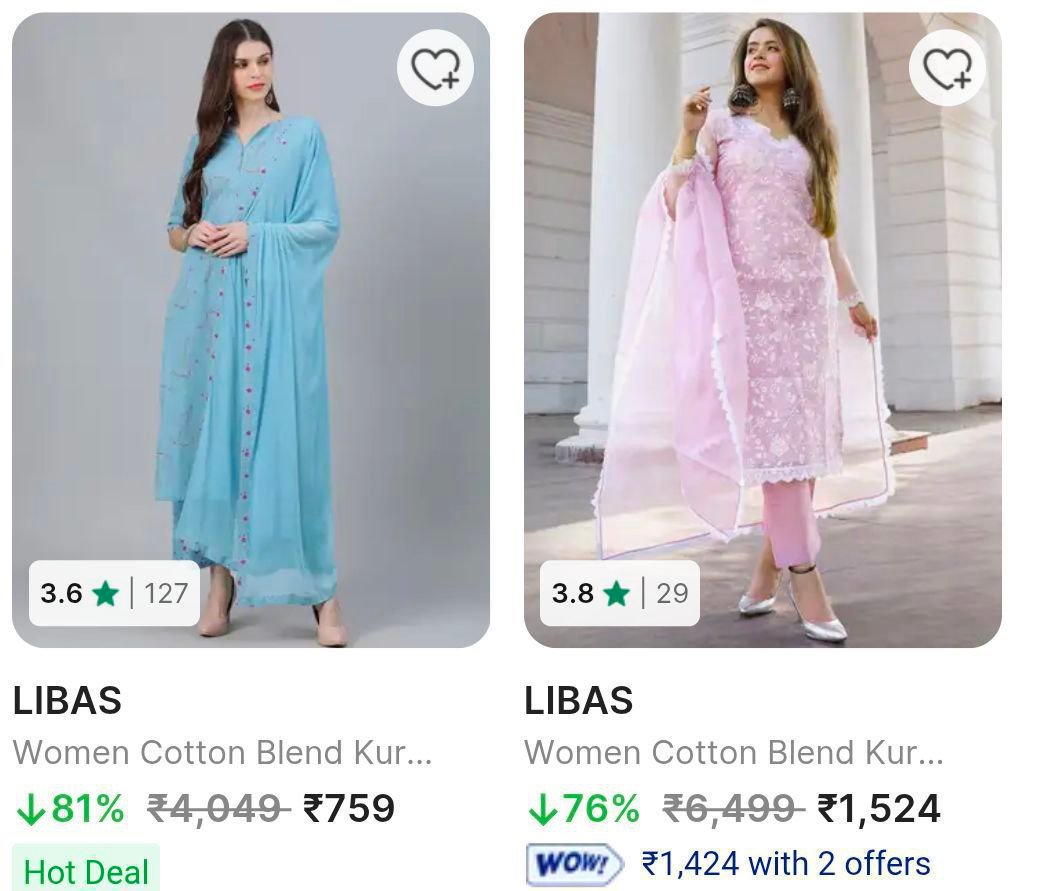Screen dimensions: 1047x891
Task: Add the blue kurta to wishlist
Action: 436,69
